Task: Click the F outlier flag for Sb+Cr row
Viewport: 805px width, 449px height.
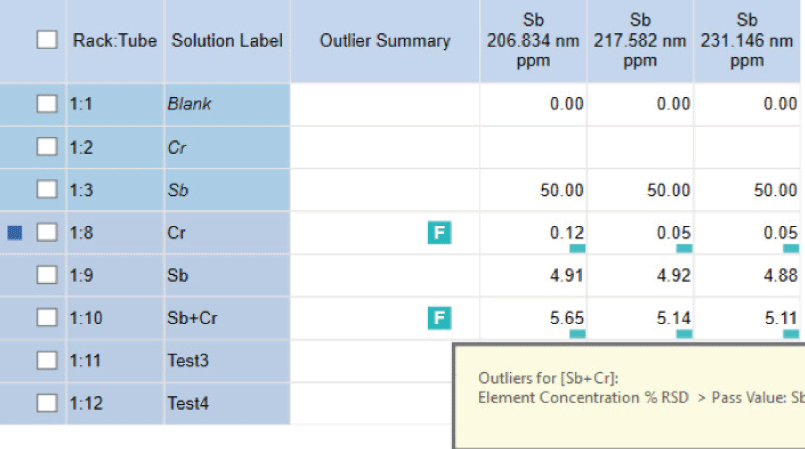Action: [439, 318]
